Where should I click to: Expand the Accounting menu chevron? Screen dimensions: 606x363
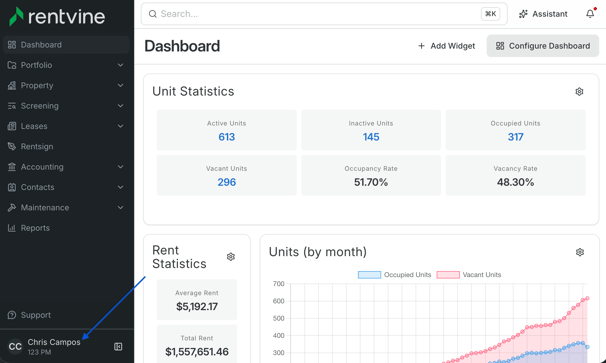(x=121, y=167)
